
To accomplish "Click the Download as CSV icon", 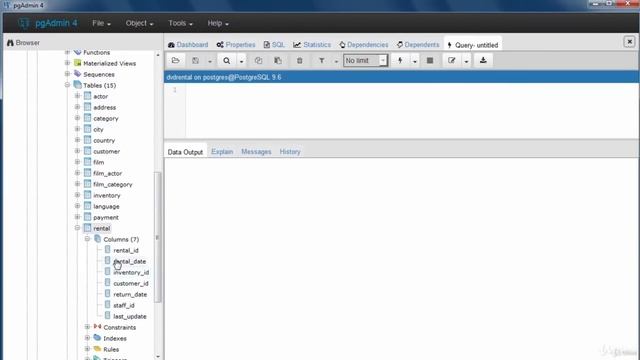I will pyautogui.click(x=483, y=61).
